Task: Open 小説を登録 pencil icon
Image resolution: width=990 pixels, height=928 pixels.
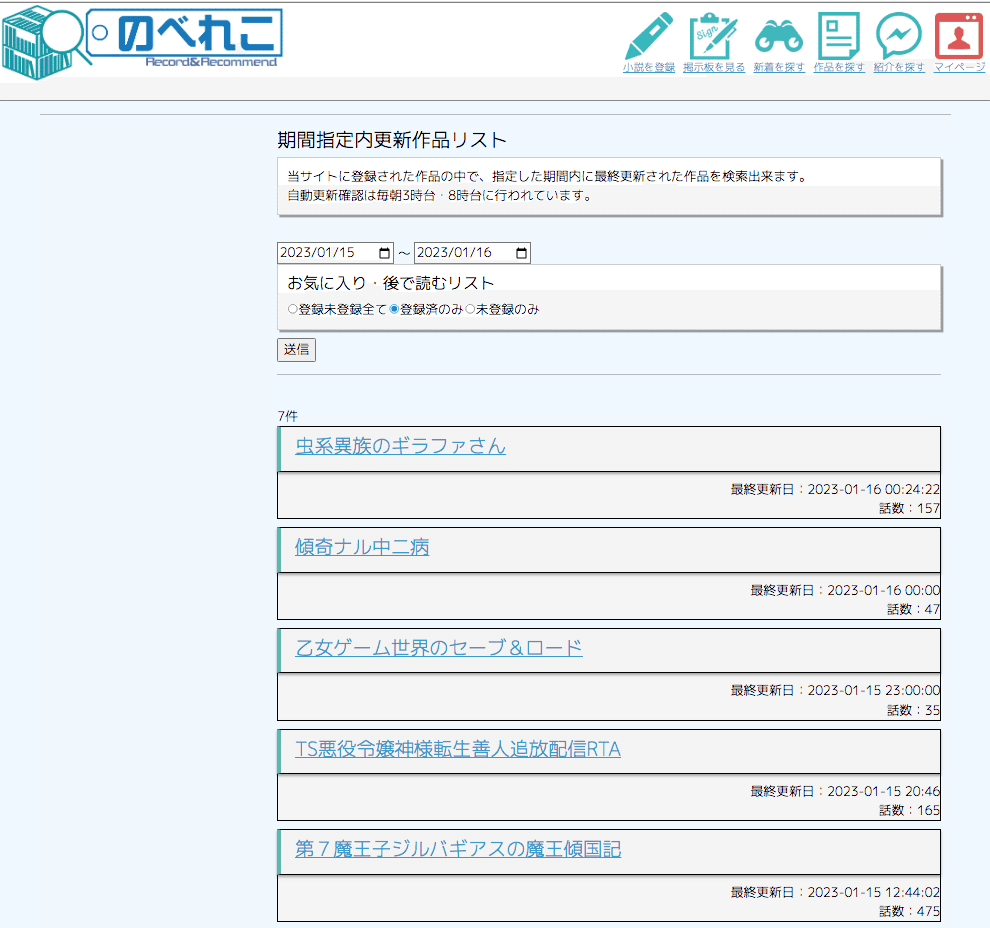Action: coord(648,35)
